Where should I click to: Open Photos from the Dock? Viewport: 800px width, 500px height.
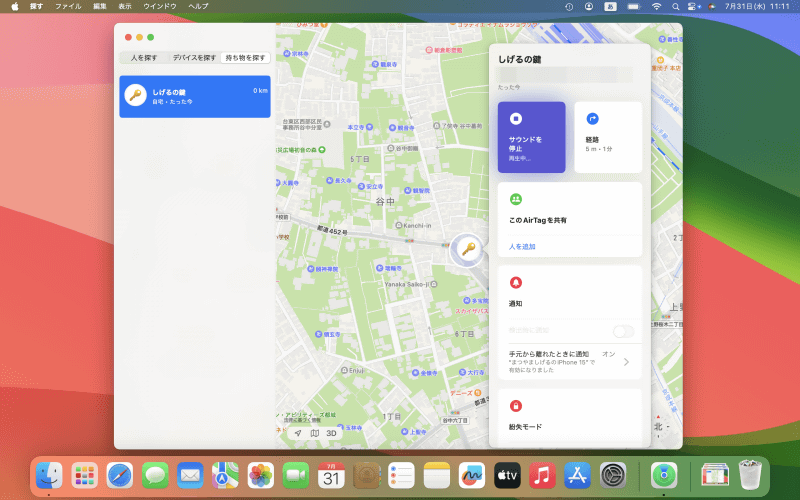261,476
